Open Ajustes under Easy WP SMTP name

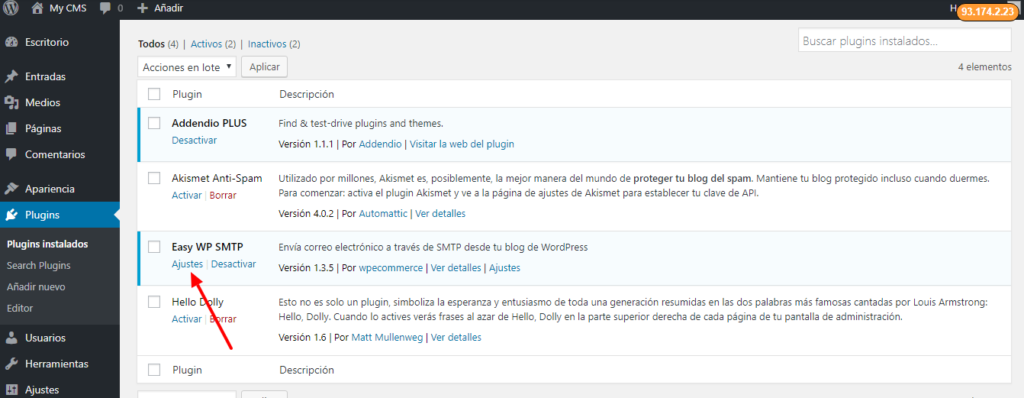click(187, 264)
